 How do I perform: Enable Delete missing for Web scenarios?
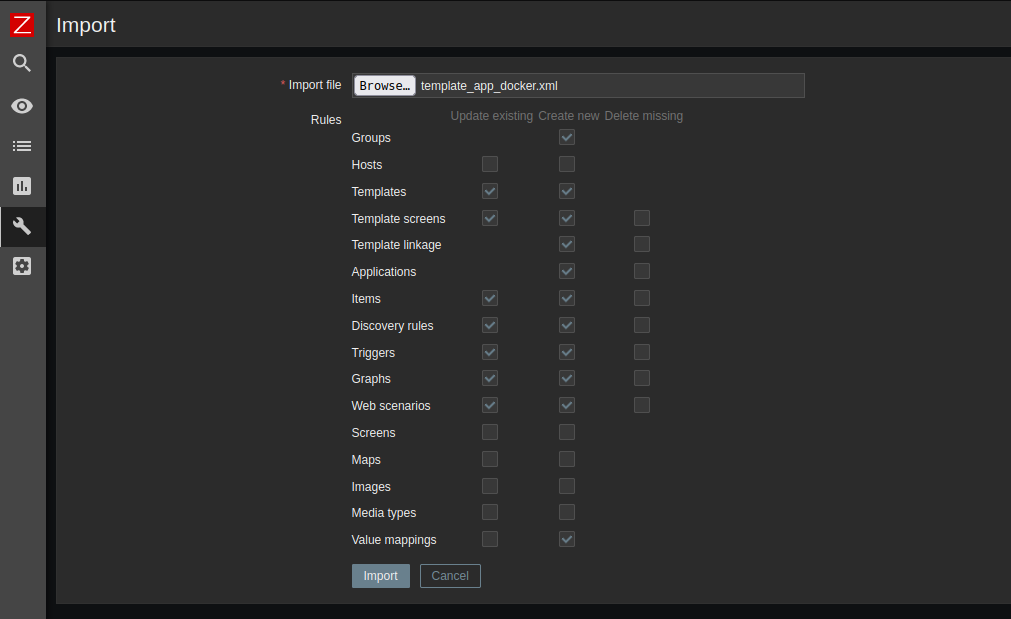641,404
